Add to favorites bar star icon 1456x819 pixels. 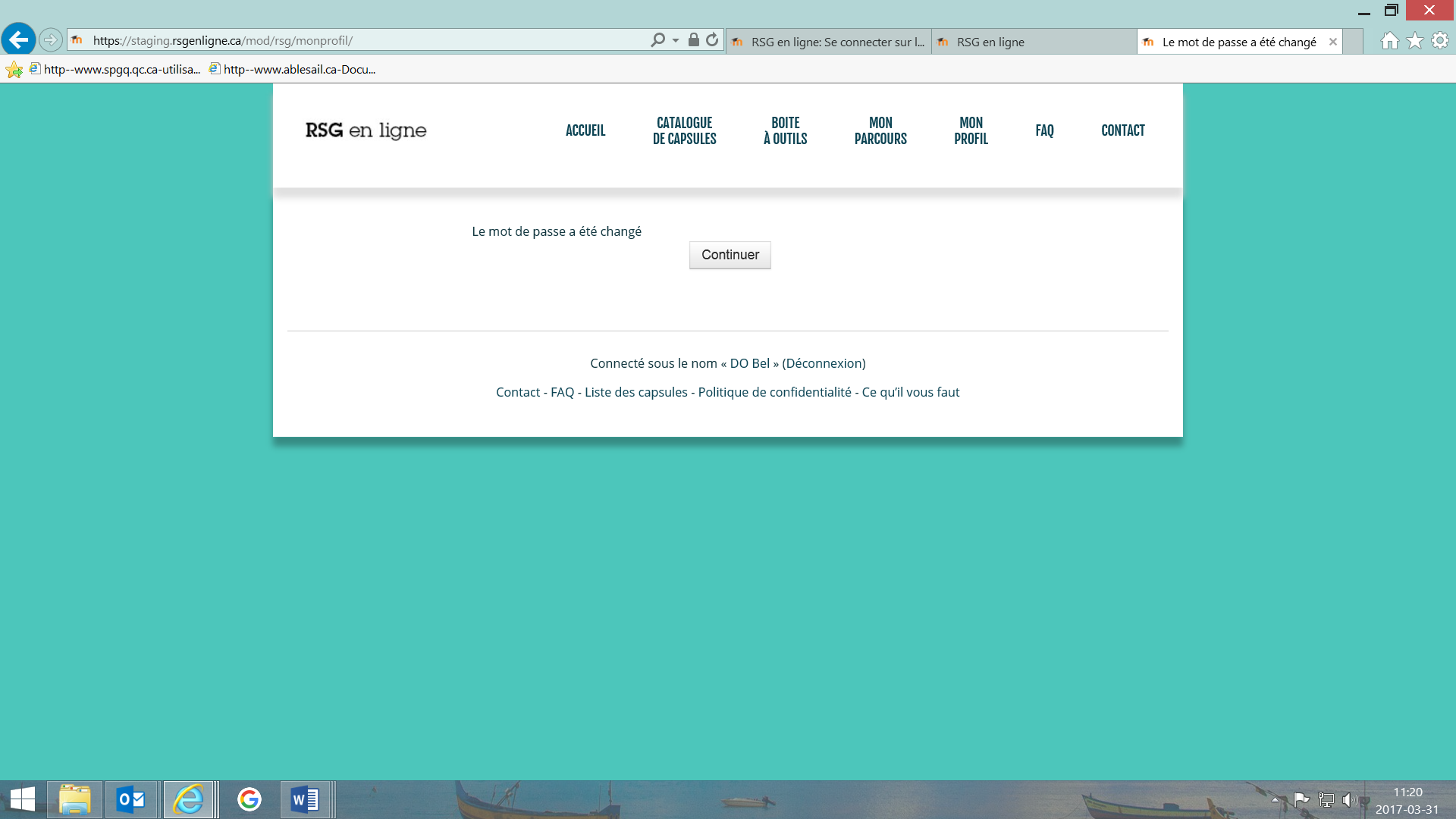coord(14,70)
